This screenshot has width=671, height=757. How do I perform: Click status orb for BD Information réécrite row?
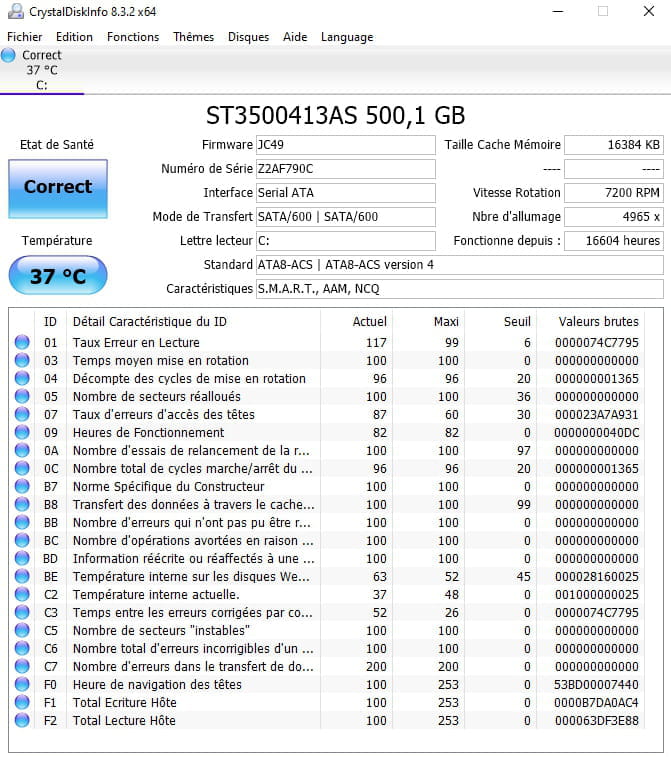[22, 558]
